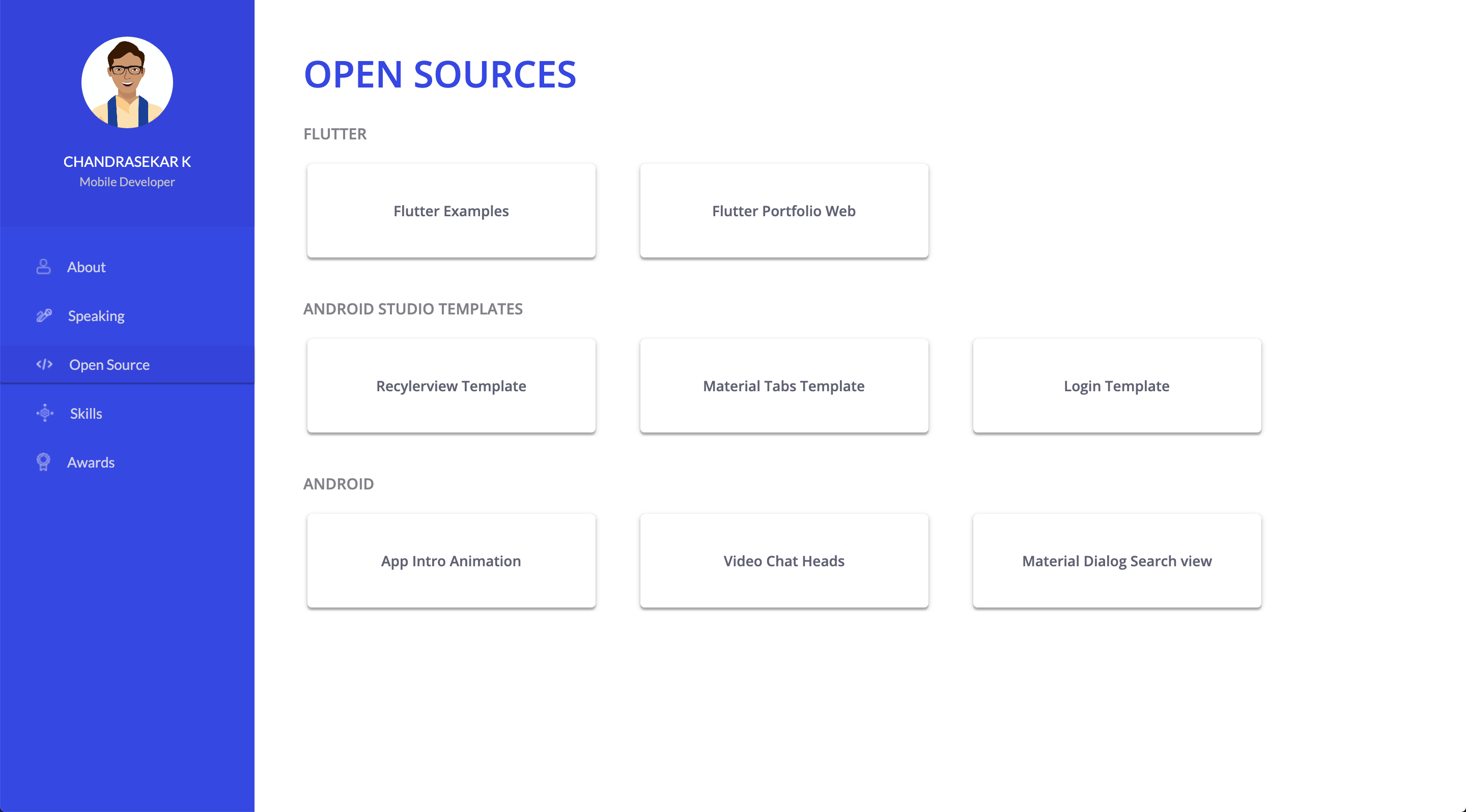Screen dimensions: 1466x812
Task: Open the Flutter Portfolio Web card
Action: pyautogui.click(x=784, y=211)
